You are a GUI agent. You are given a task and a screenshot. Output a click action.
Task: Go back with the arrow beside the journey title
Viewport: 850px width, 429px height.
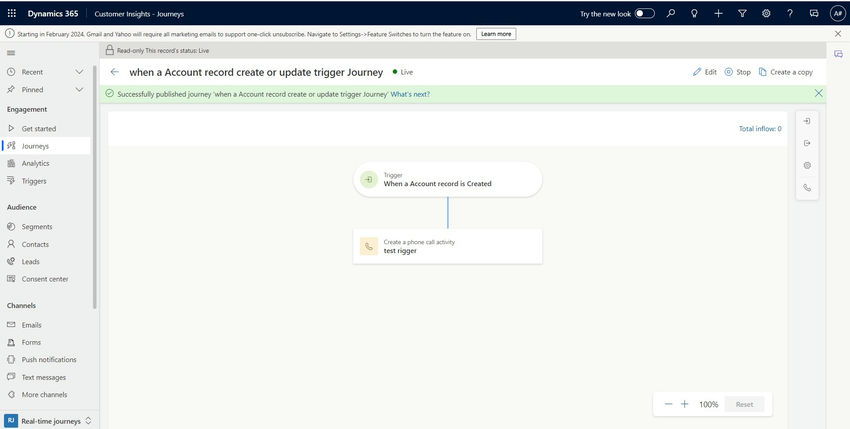[x=114, y=72]
